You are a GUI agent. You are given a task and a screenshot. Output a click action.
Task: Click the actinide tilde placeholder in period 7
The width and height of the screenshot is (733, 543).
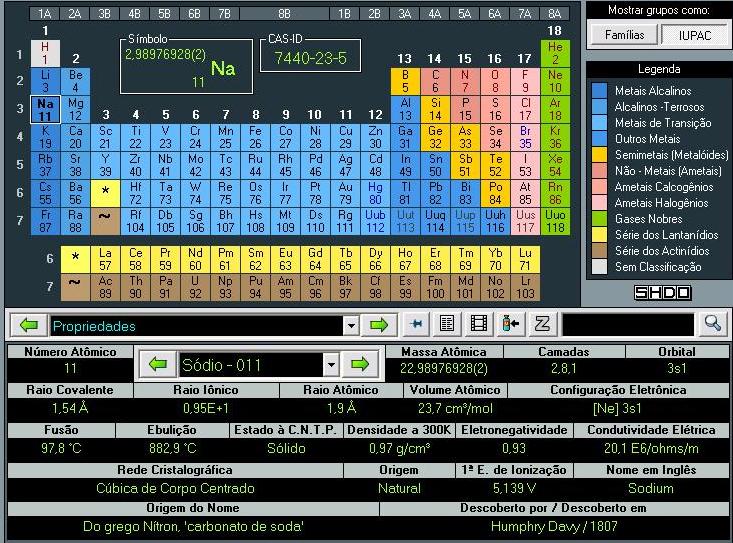click(105, 221)
